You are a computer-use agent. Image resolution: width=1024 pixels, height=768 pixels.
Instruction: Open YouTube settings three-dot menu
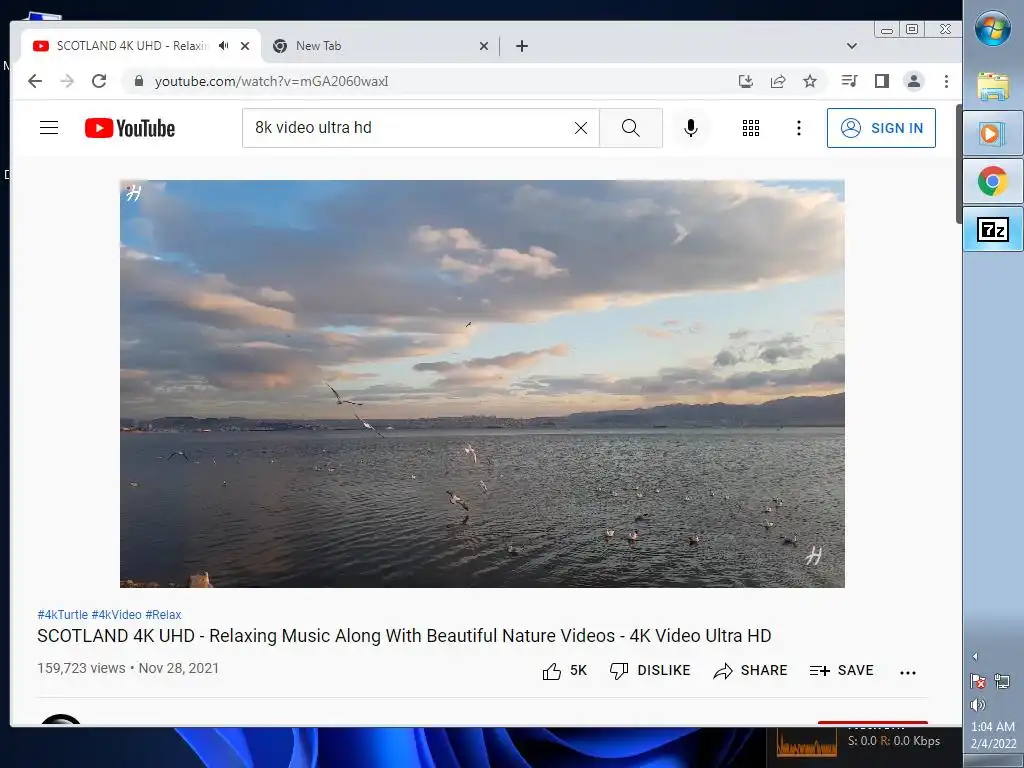799,128
